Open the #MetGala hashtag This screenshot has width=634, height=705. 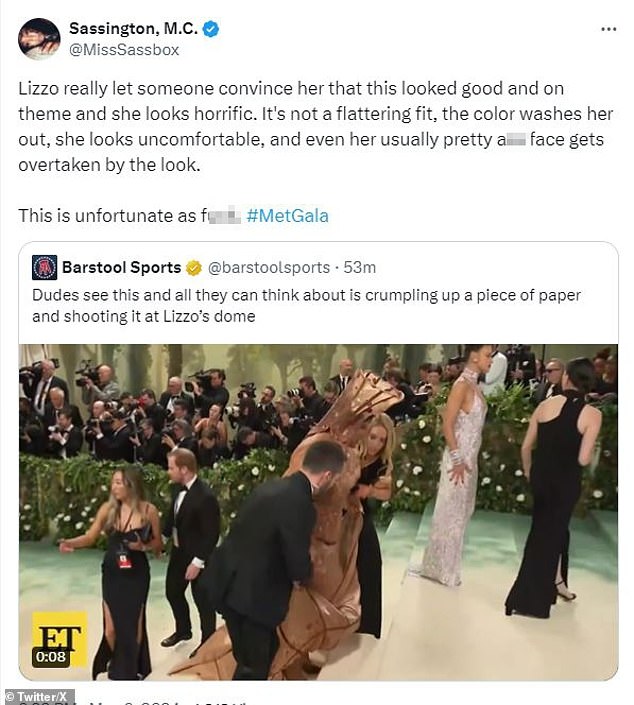[287, 216]
